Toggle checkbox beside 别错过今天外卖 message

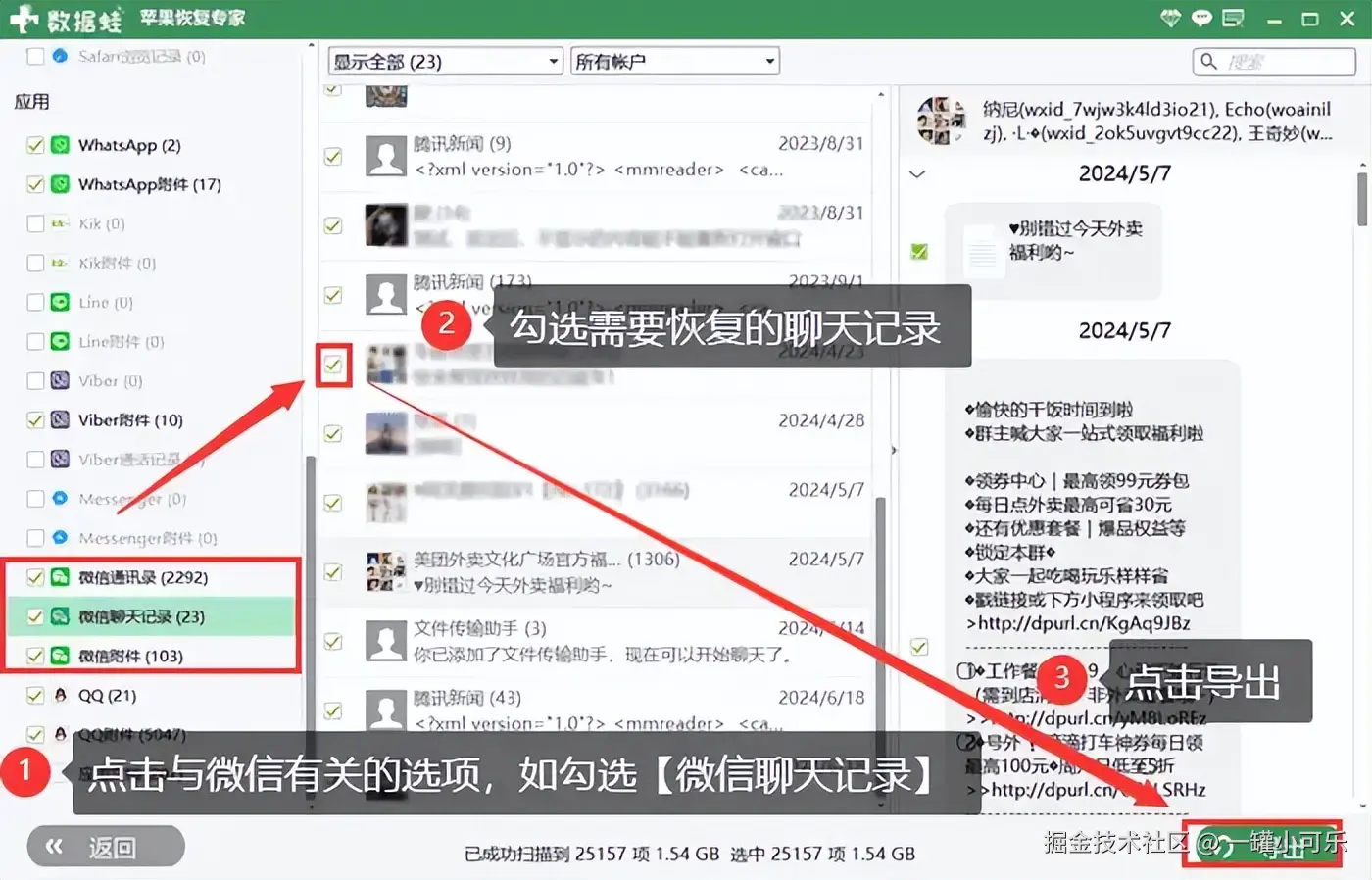[x=919, y=252]
